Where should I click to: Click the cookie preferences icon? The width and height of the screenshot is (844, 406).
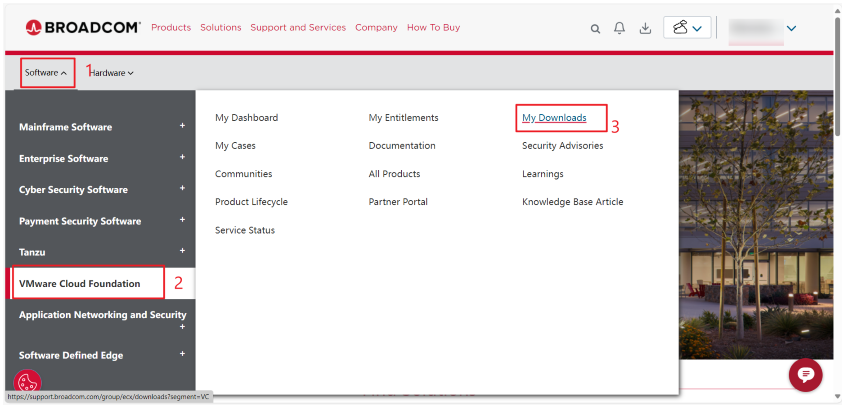pyautogui.click(x=27, y=383)
